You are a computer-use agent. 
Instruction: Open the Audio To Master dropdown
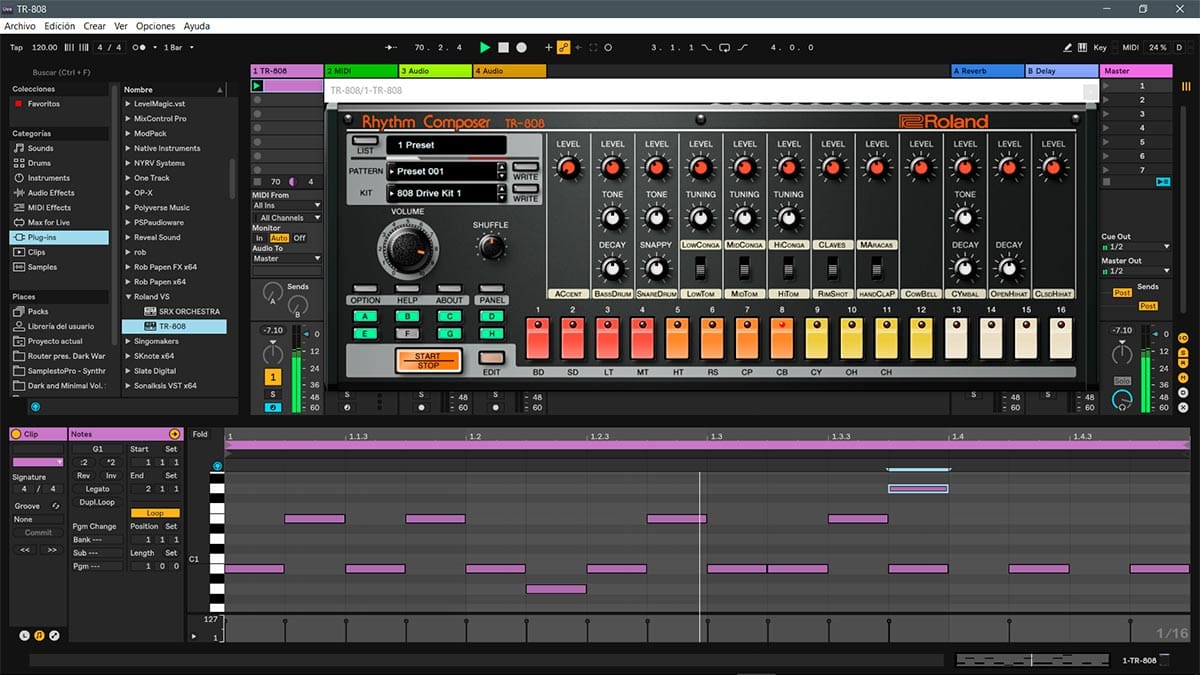(287, 258)
